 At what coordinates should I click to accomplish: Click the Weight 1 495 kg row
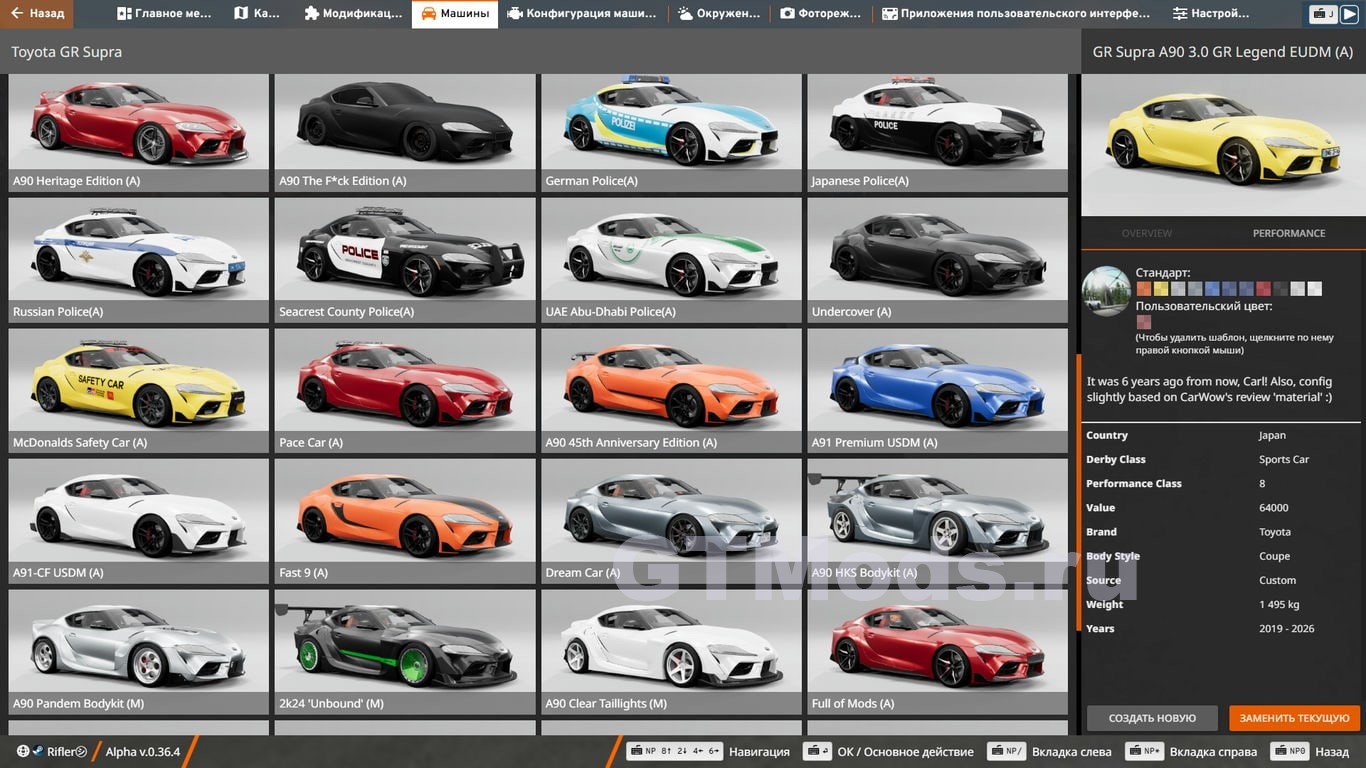(x=1222, y=604)
